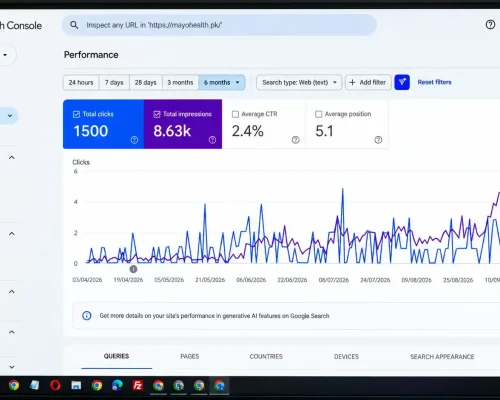The height and width of the screenshot is (400, 500).
Task: Enable the Average CTR checkbox
Action: click(x=235, y=114)
